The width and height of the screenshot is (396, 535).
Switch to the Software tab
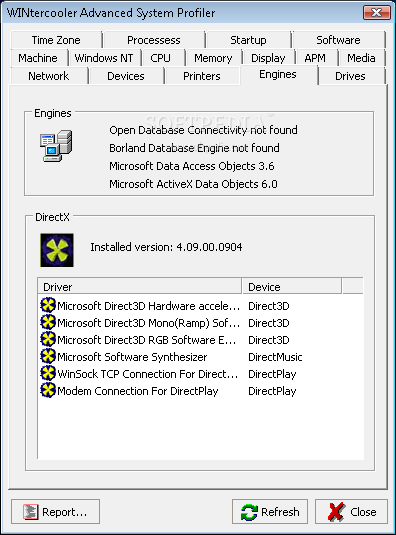pyautogui.click(x=338, y=40)
